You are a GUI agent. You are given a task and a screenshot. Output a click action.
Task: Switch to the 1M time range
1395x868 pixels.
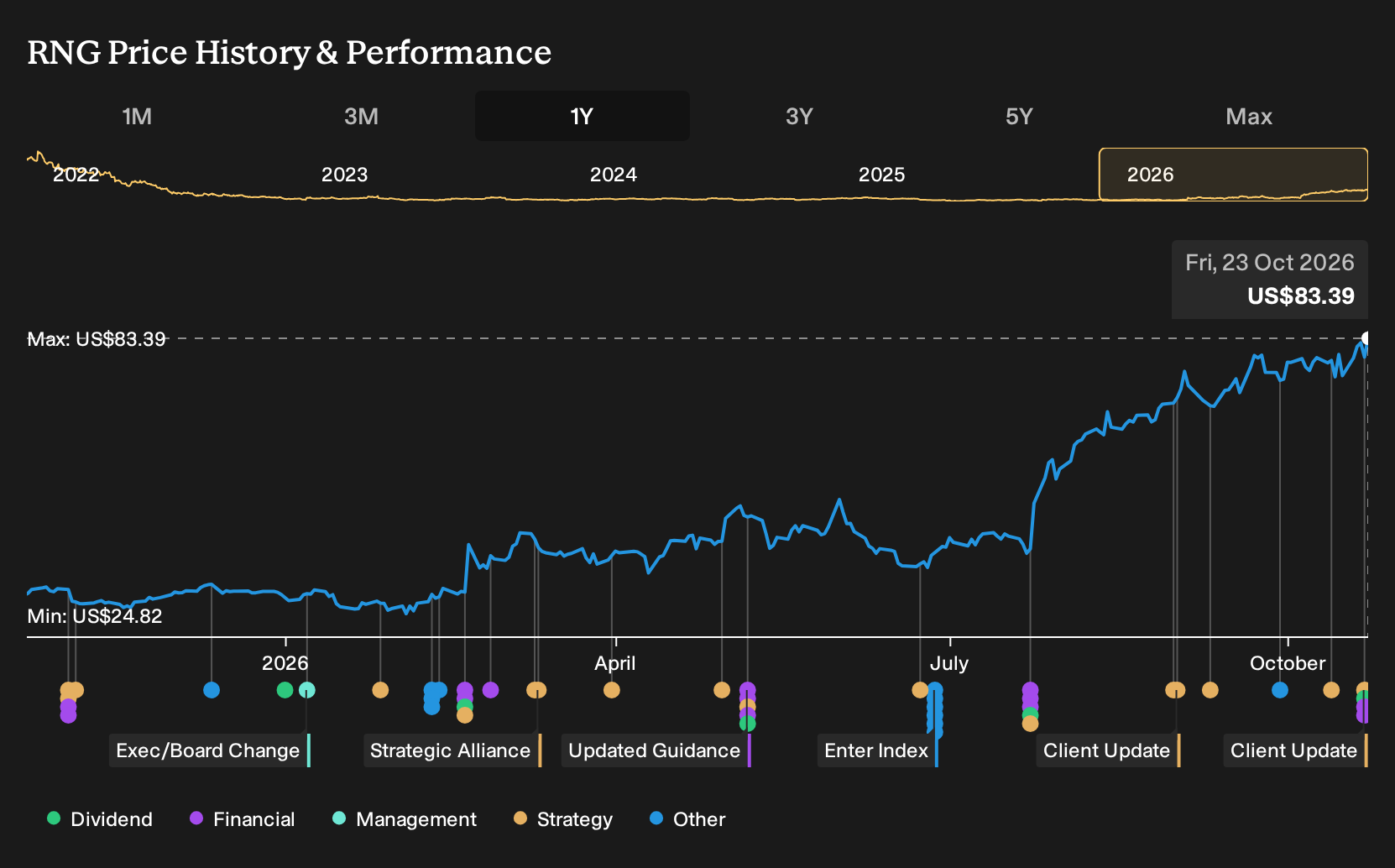tap(137, 116)
